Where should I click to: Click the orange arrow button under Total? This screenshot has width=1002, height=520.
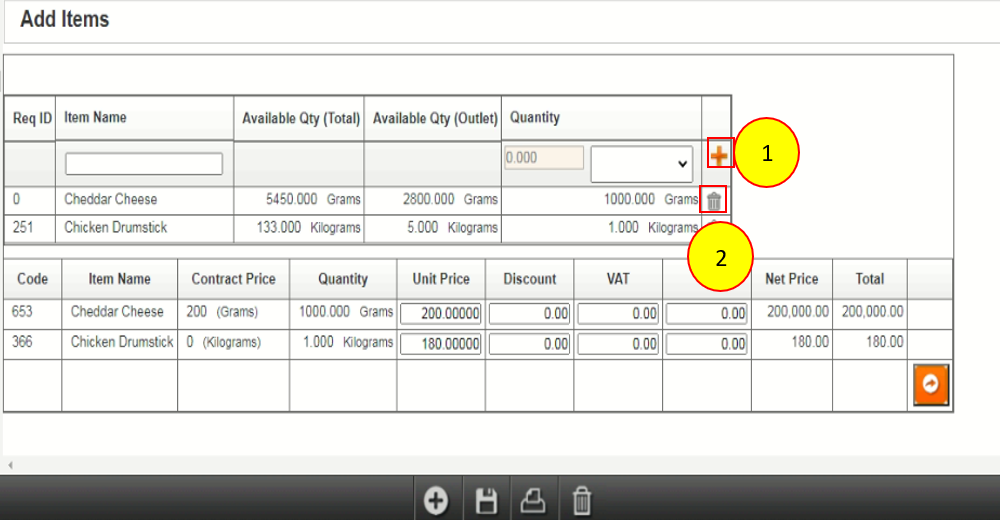coord(930,385)
